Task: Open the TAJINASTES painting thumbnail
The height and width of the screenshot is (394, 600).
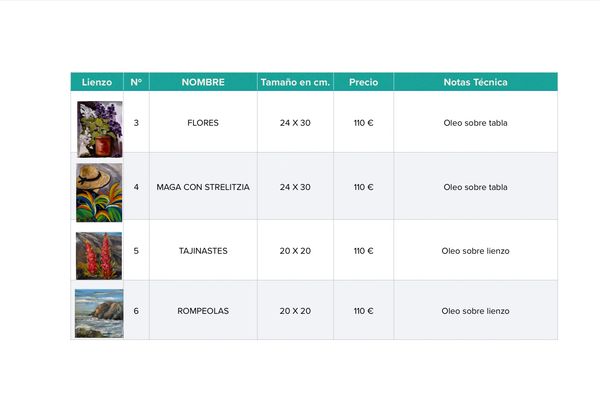Action: click(x=99, y=256)
